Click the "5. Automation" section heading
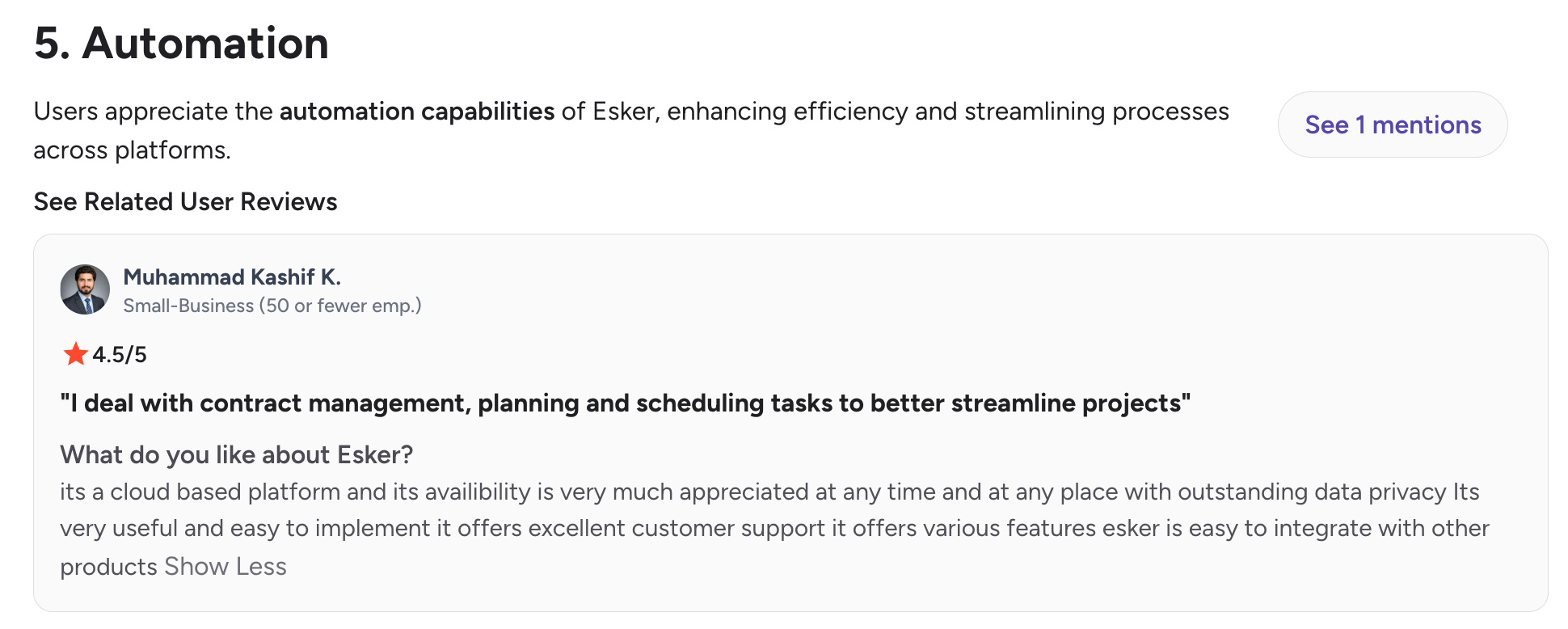The width and height of the screenshot is (1568, 629). click(x=182, y=43)
